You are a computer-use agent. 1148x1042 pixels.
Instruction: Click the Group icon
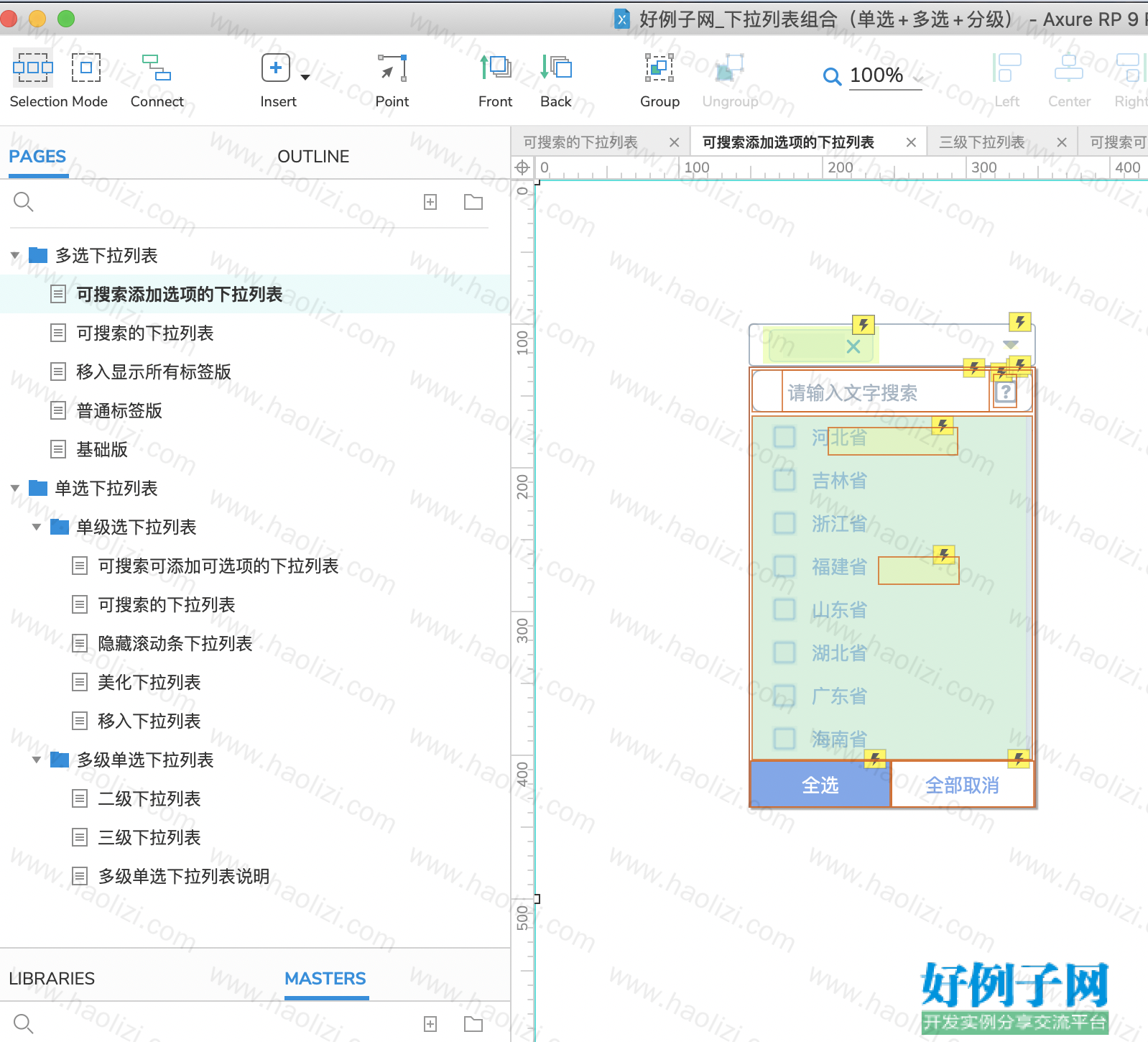(659, 68)
